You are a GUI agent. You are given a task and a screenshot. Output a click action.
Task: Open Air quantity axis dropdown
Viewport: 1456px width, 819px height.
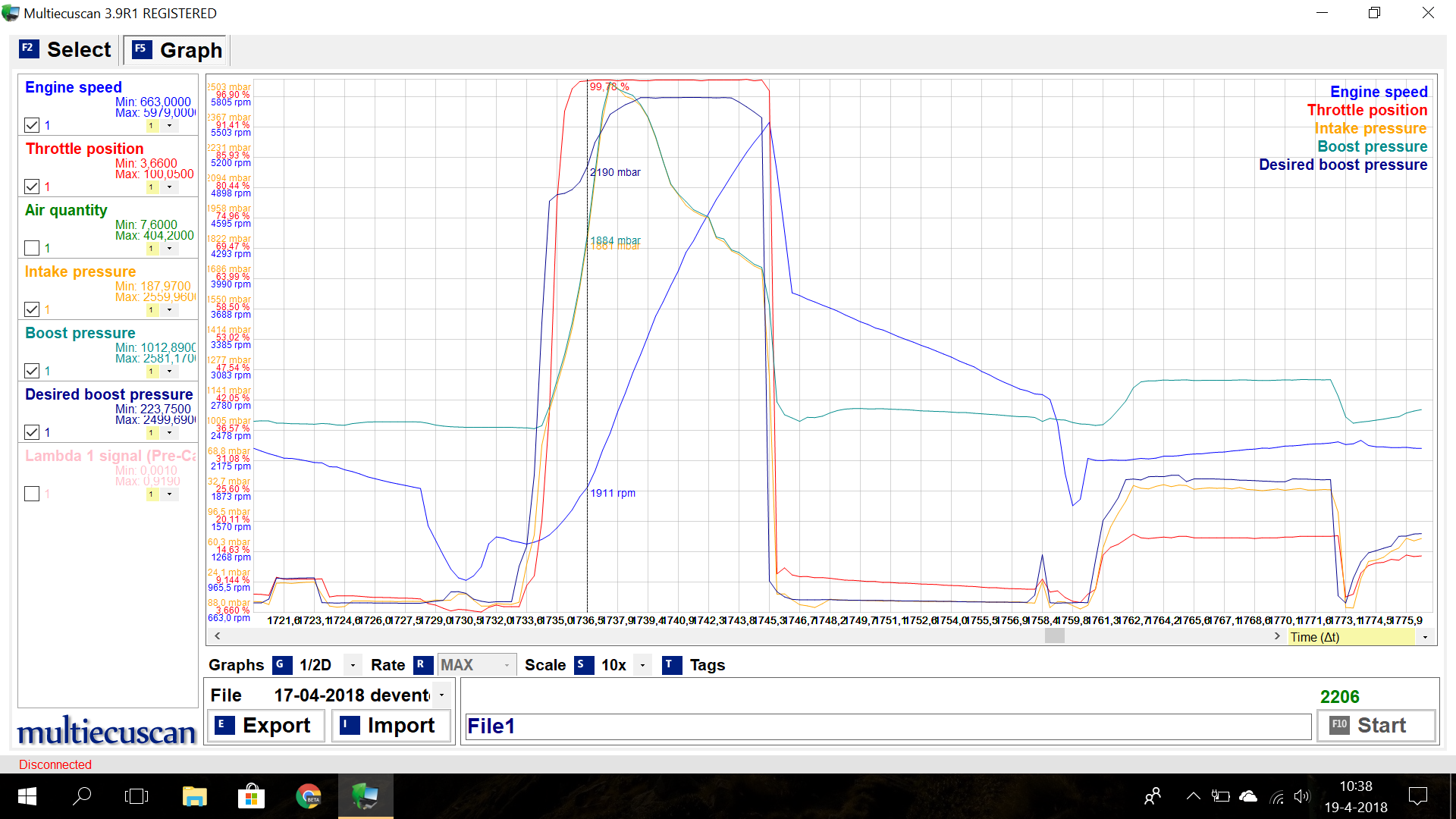(169, 249)
